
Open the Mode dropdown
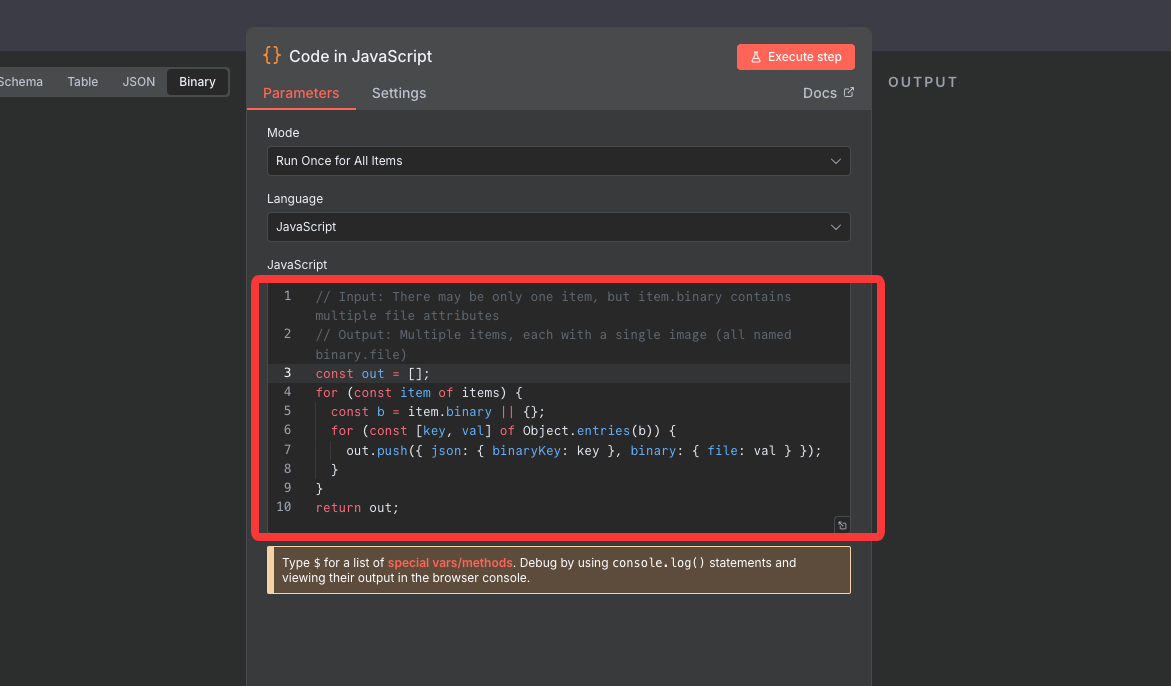point(558,161)
